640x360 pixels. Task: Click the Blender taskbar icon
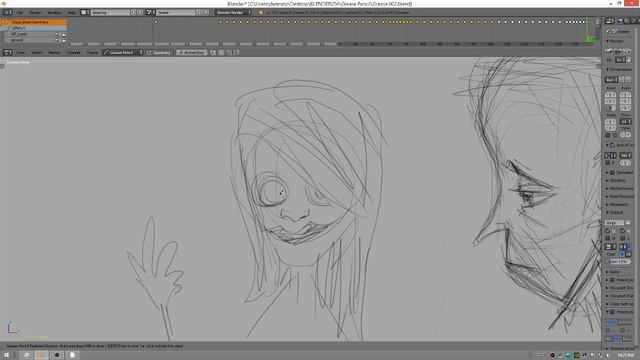coord(41,355)
